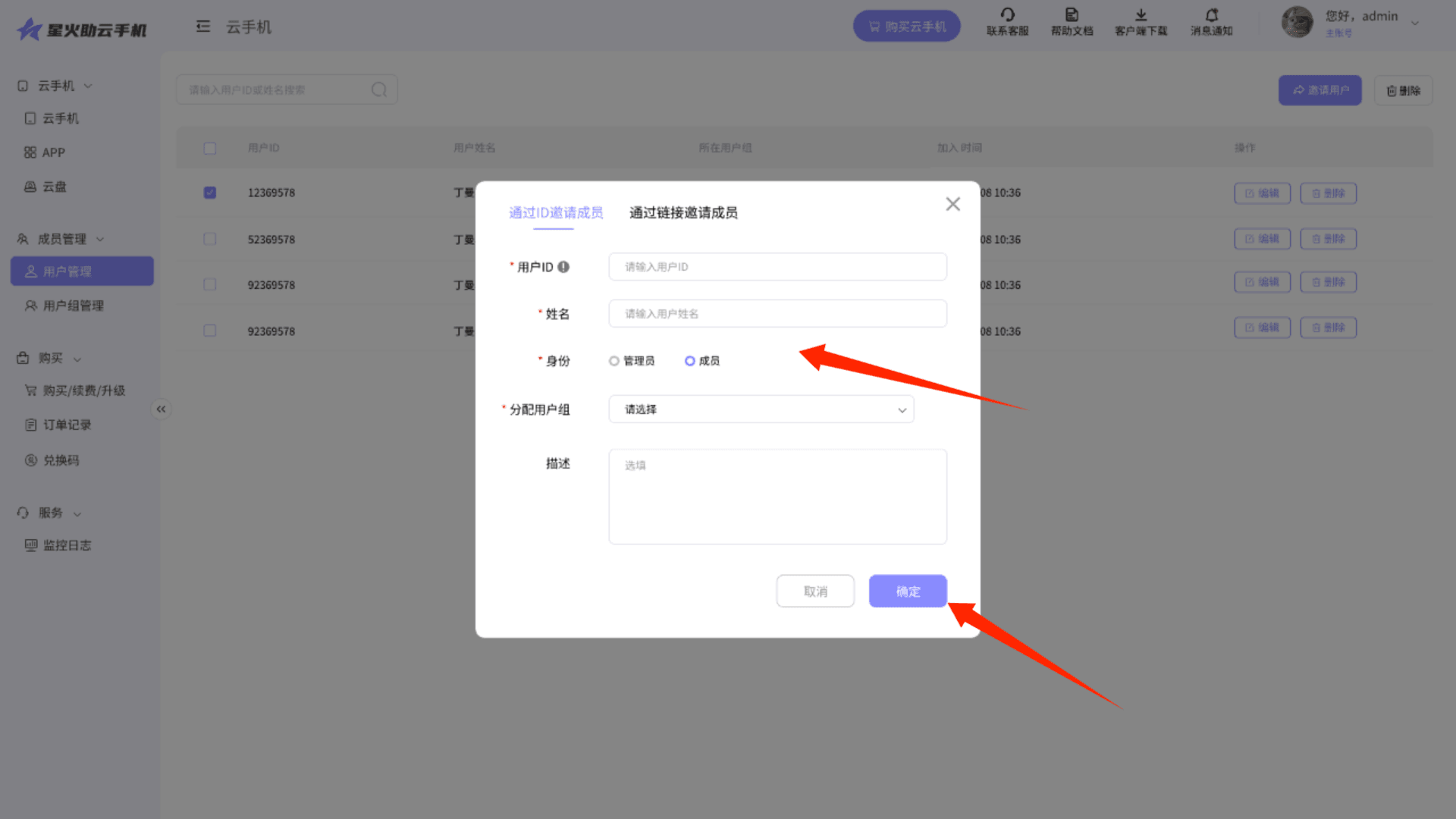Click the 用户ID input field

777,267
